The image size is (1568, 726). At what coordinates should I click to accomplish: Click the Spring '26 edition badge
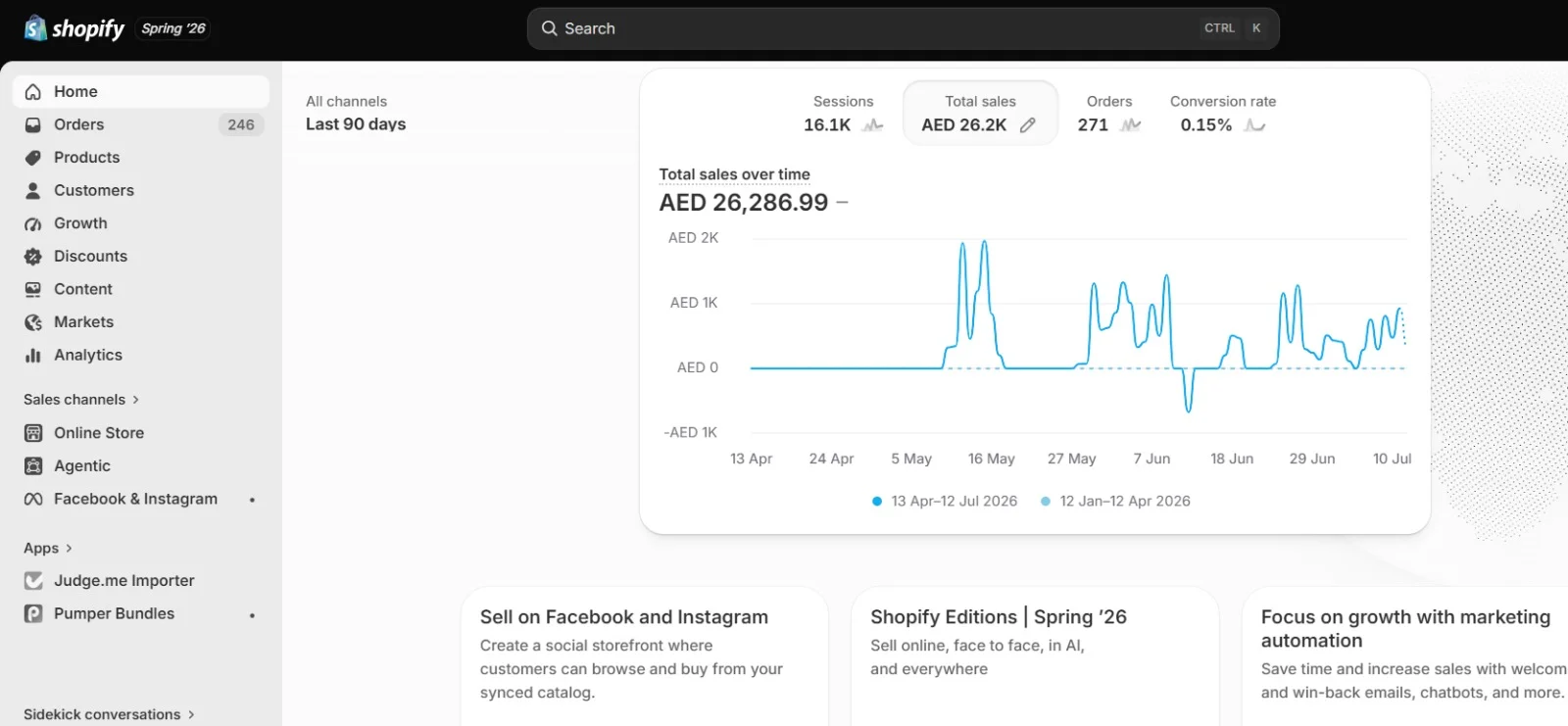click(173, 28)
